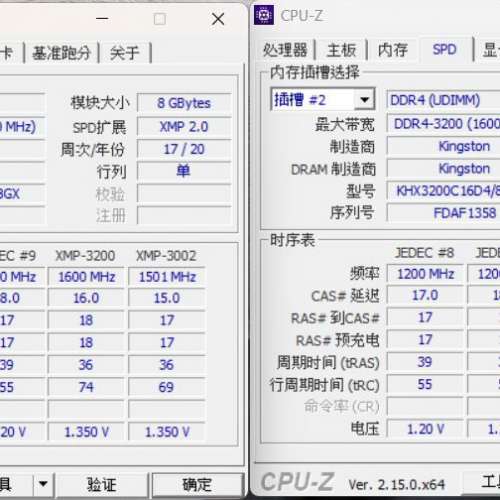Click the XMP-3200 column header
This screenshot has height=500, width=500.
pos(85,256)
